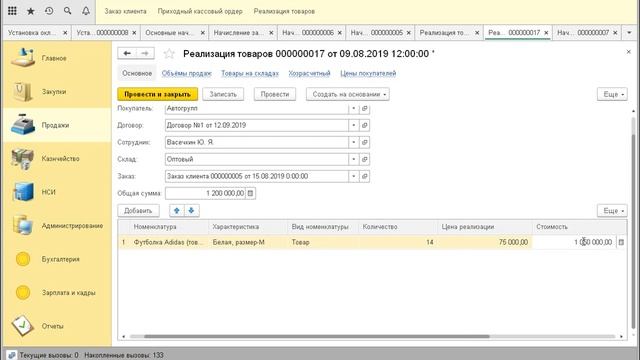Expand the Покупатель dropdown
Viewport: 640px width, 360px height.
(354, 109)
